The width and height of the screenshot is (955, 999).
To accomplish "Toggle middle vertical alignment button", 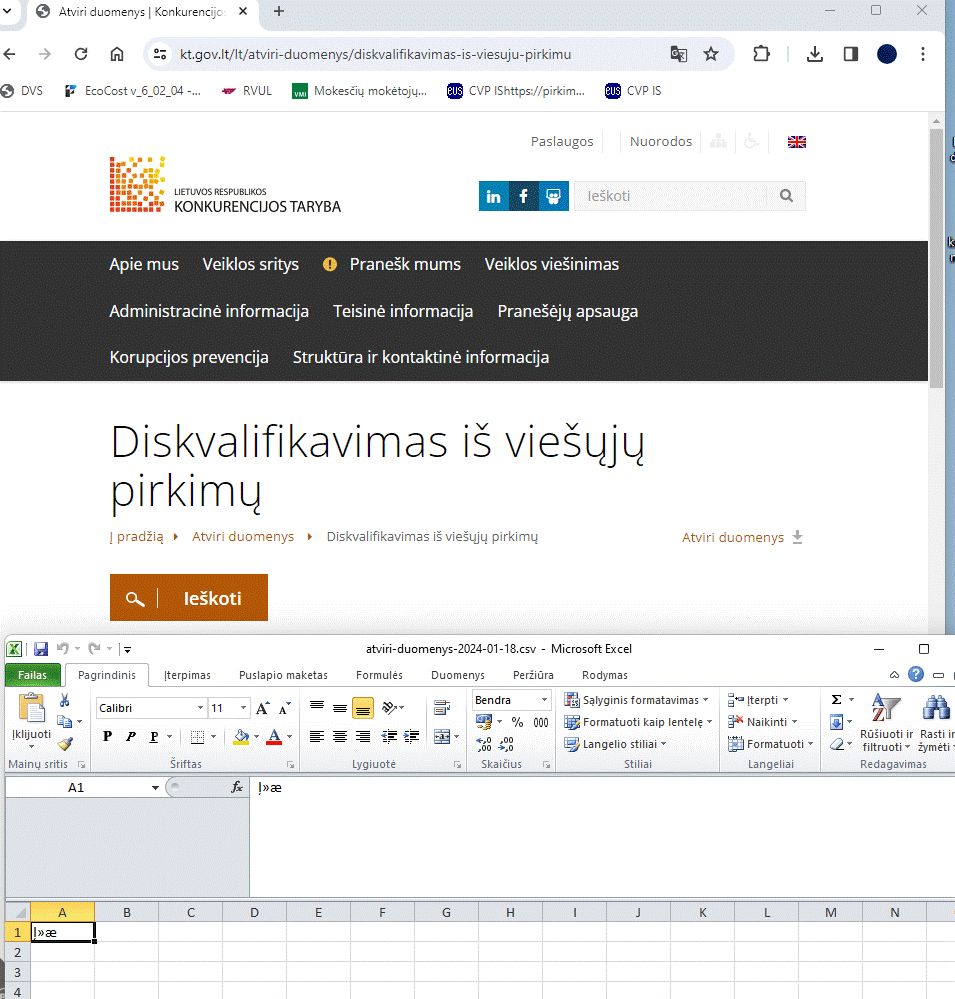I will pos(340,708).
